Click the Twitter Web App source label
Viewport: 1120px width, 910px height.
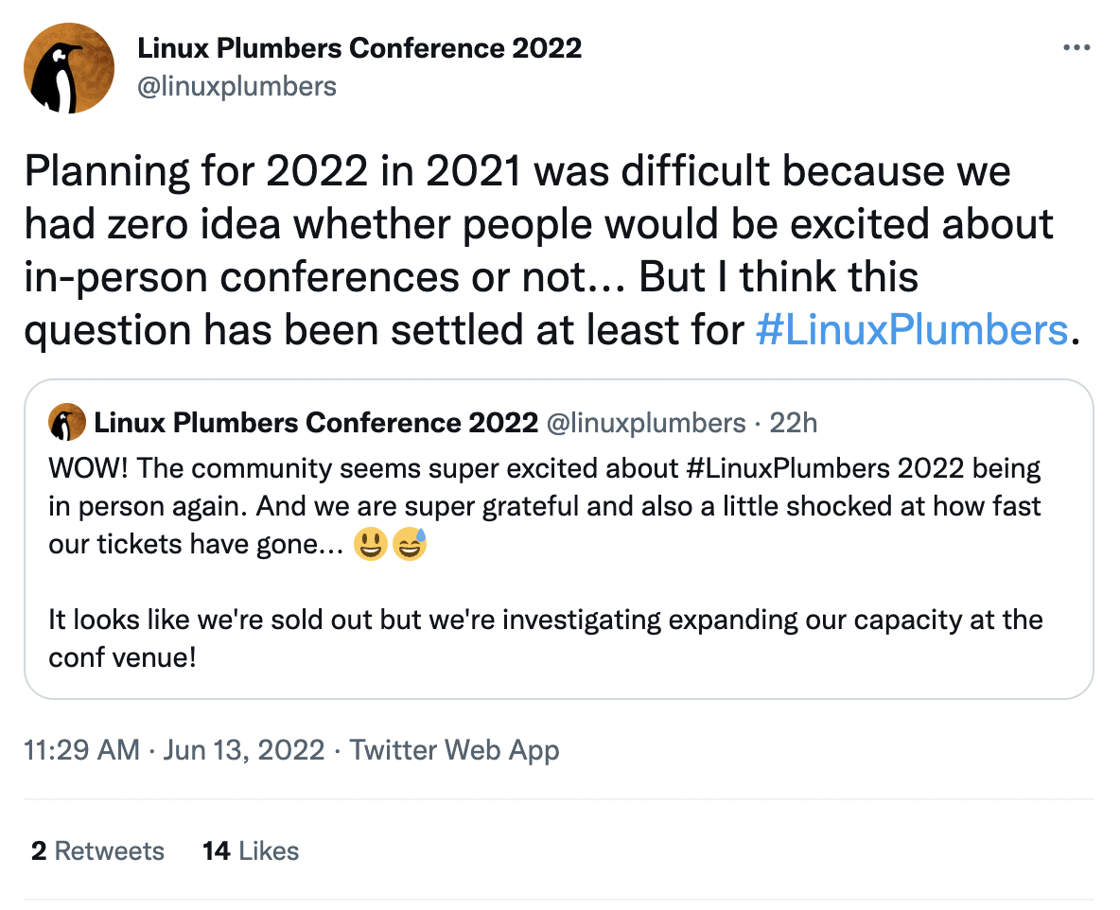click(x=454, y=750)
